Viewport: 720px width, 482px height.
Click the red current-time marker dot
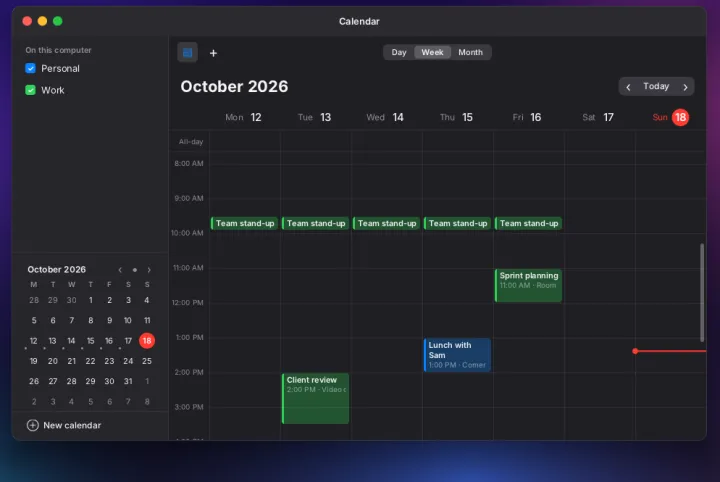tap(635, 351)
